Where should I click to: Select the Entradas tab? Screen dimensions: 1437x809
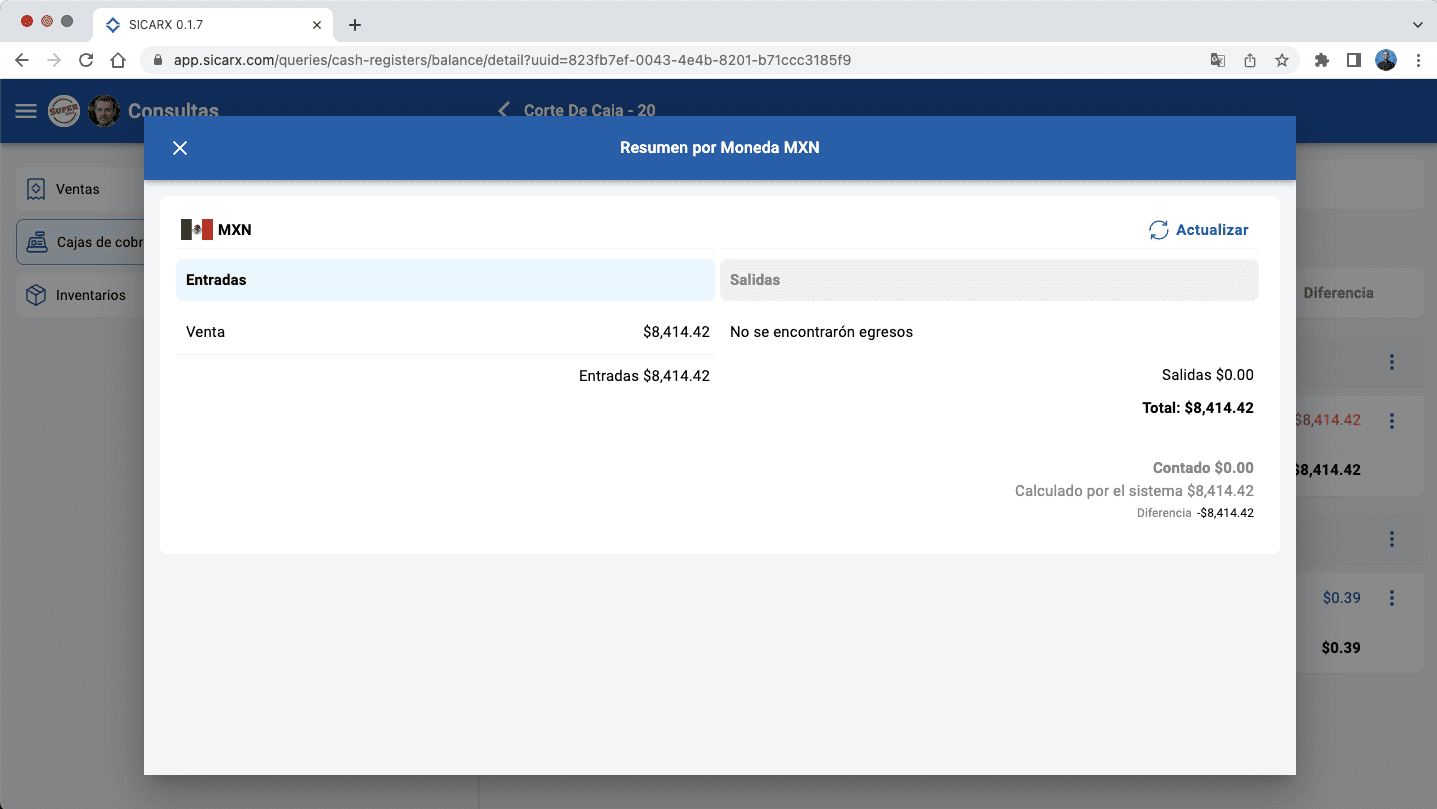[445, 280]
